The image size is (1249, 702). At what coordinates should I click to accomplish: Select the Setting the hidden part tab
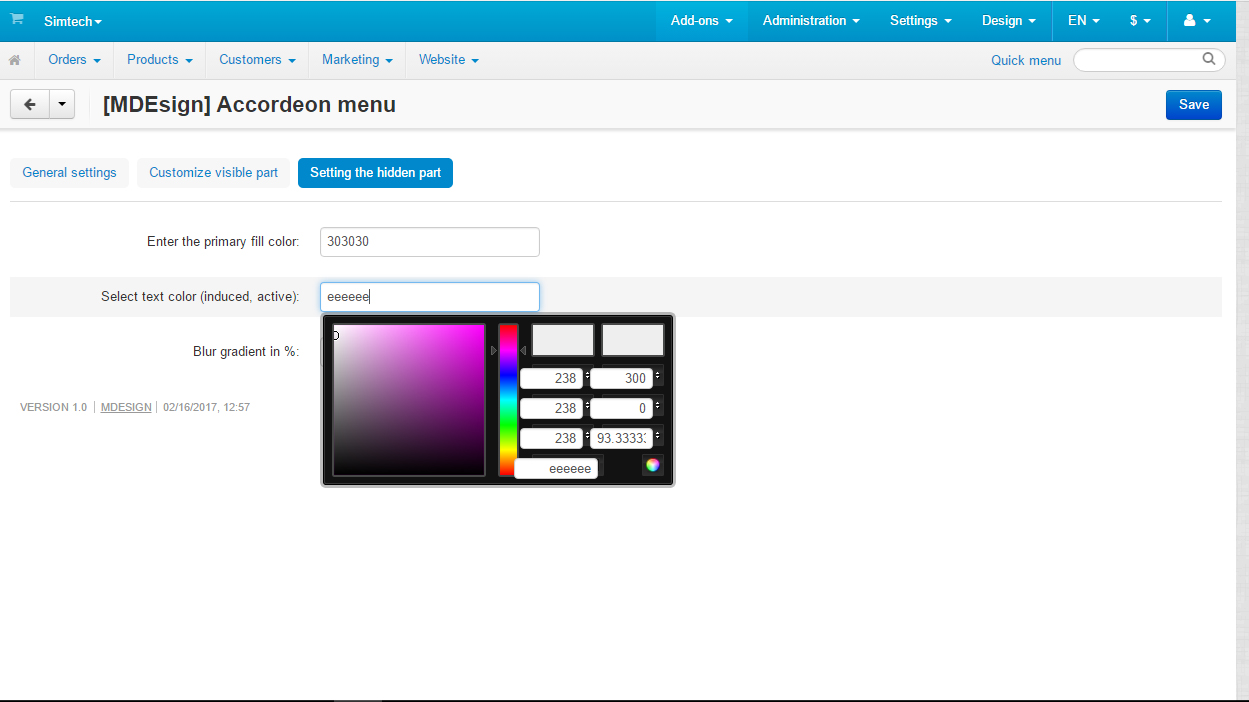coord(375,173)
